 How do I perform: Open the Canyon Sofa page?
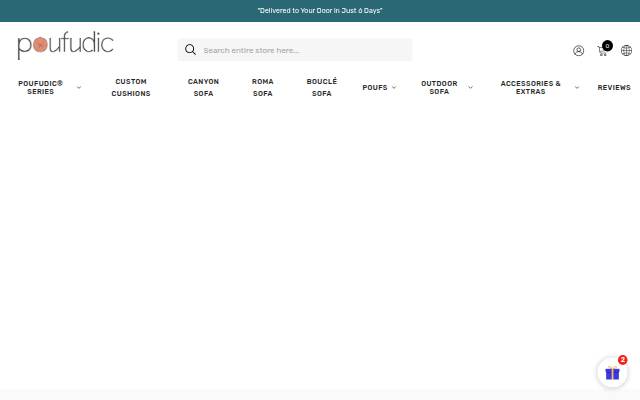tap(203, 87)
